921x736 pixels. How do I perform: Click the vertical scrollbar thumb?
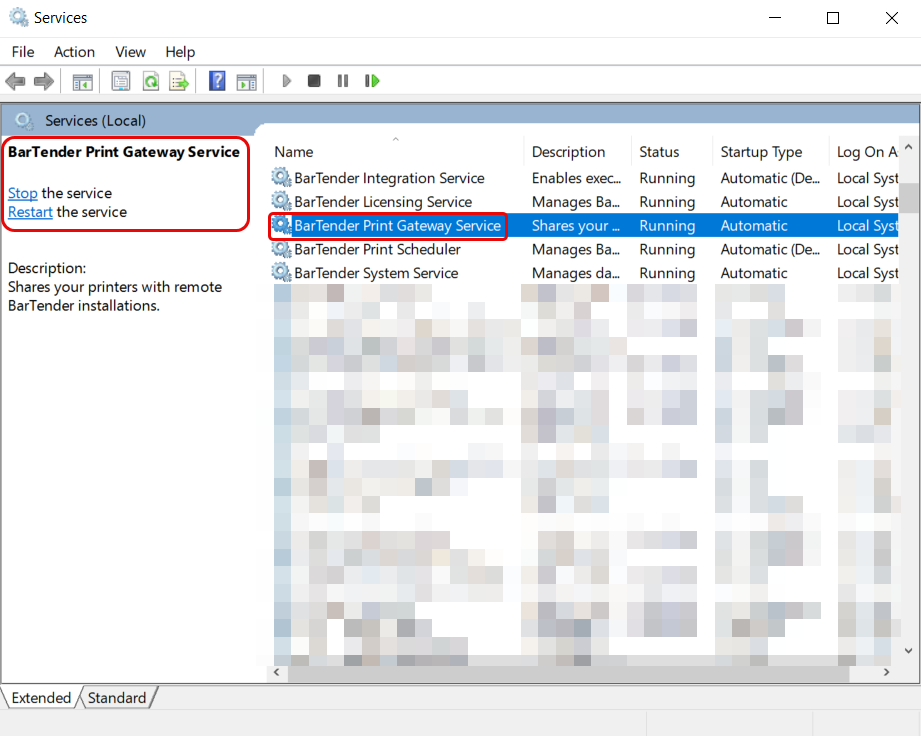pyautogui.click(x=909, y=197)
